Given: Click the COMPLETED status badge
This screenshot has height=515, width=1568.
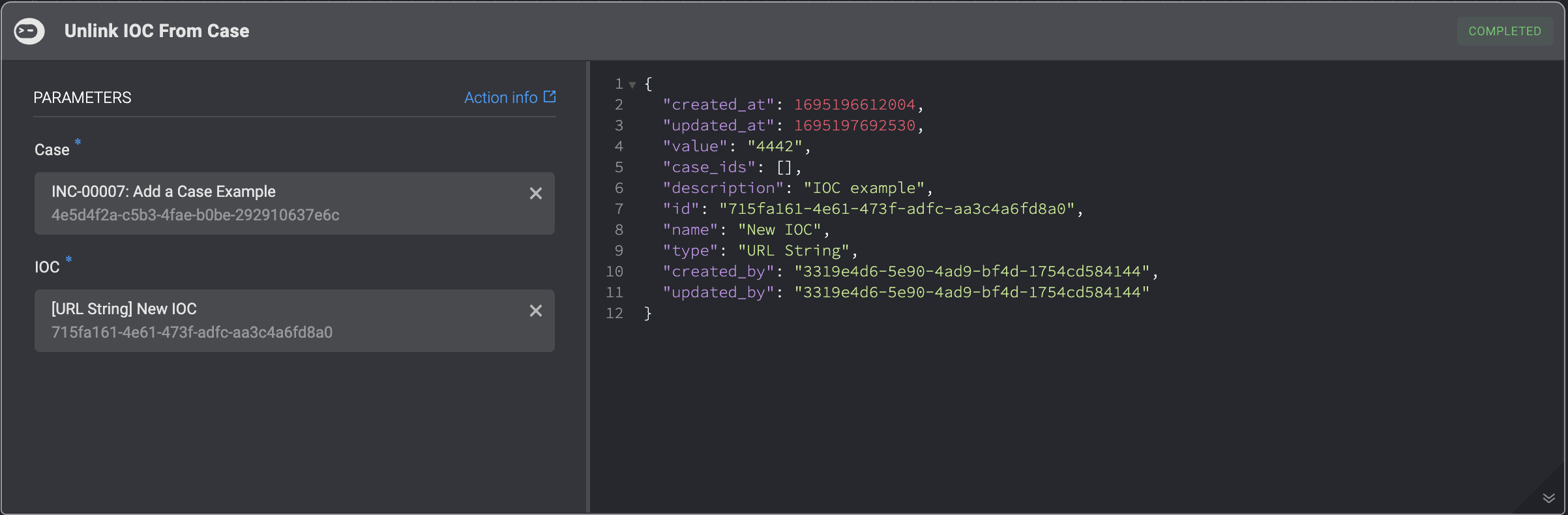Looking at the screenshot, I should pos(1505,31).
